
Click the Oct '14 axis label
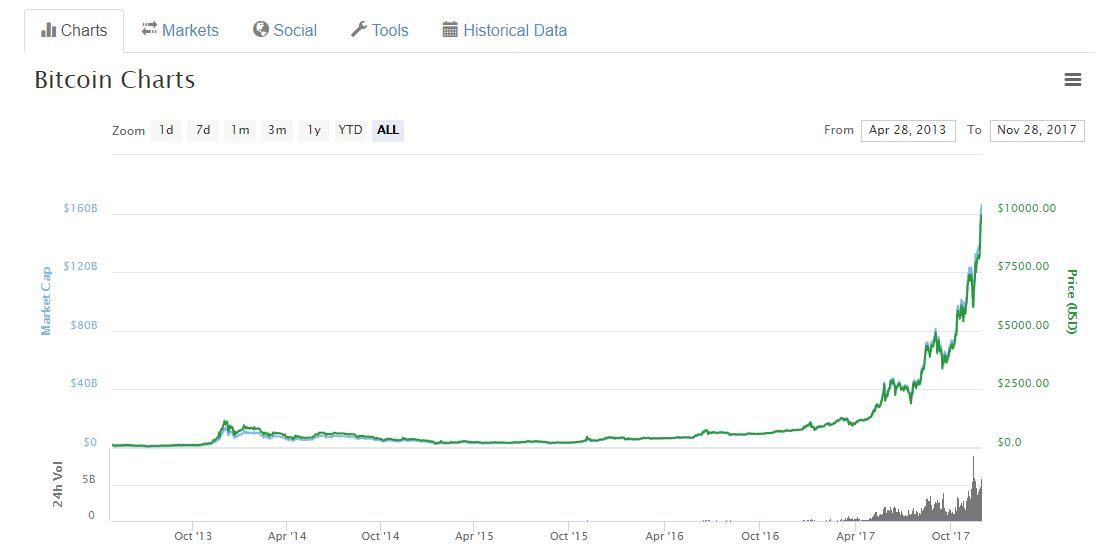click(x=380, y=536)
